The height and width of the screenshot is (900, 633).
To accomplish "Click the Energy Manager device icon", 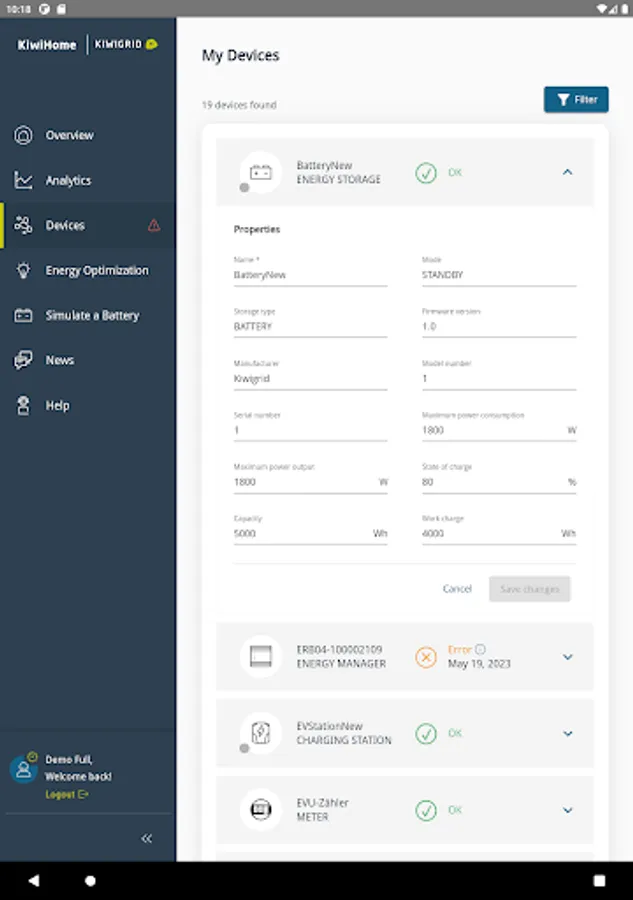I will tap(261, 657).
